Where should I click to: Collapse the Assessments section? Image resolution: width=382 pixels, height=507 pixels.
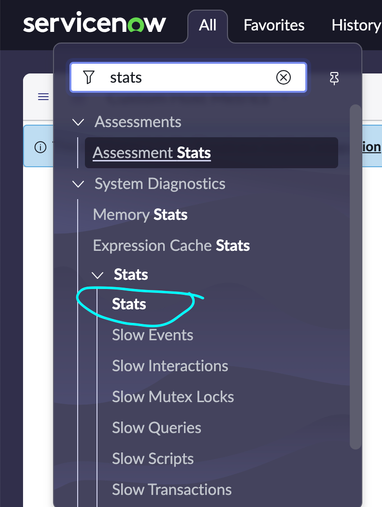pyautogui.click(x=78, y=122)
